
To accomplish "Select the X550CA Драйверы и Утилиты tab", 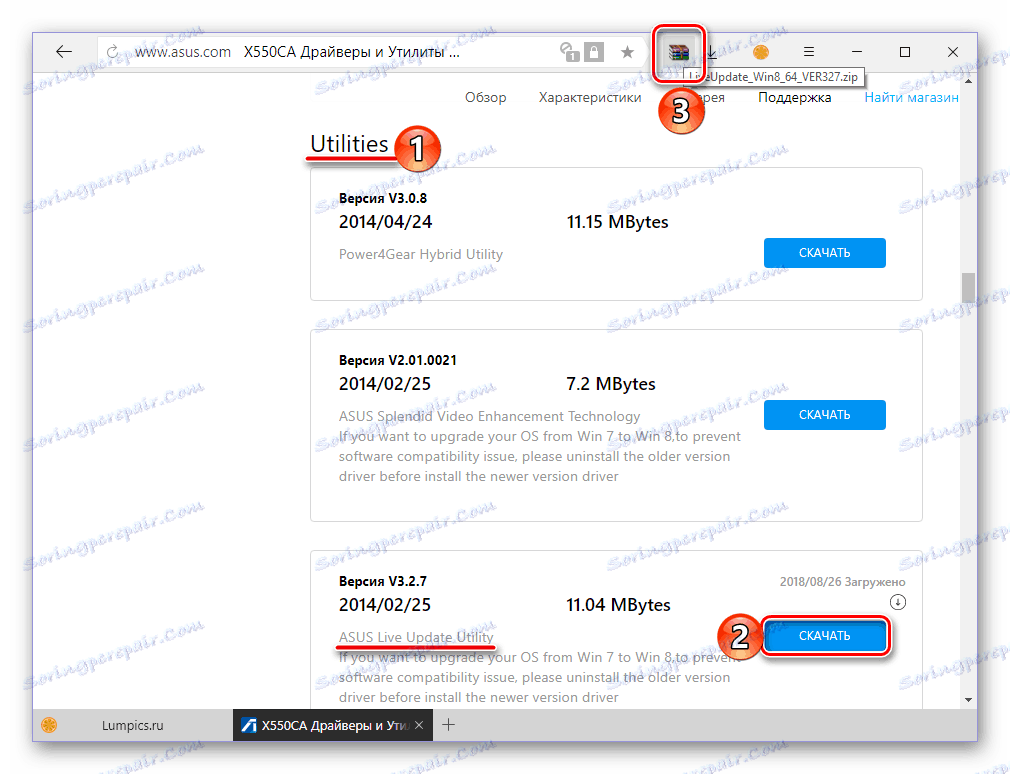I will (333, 725).
